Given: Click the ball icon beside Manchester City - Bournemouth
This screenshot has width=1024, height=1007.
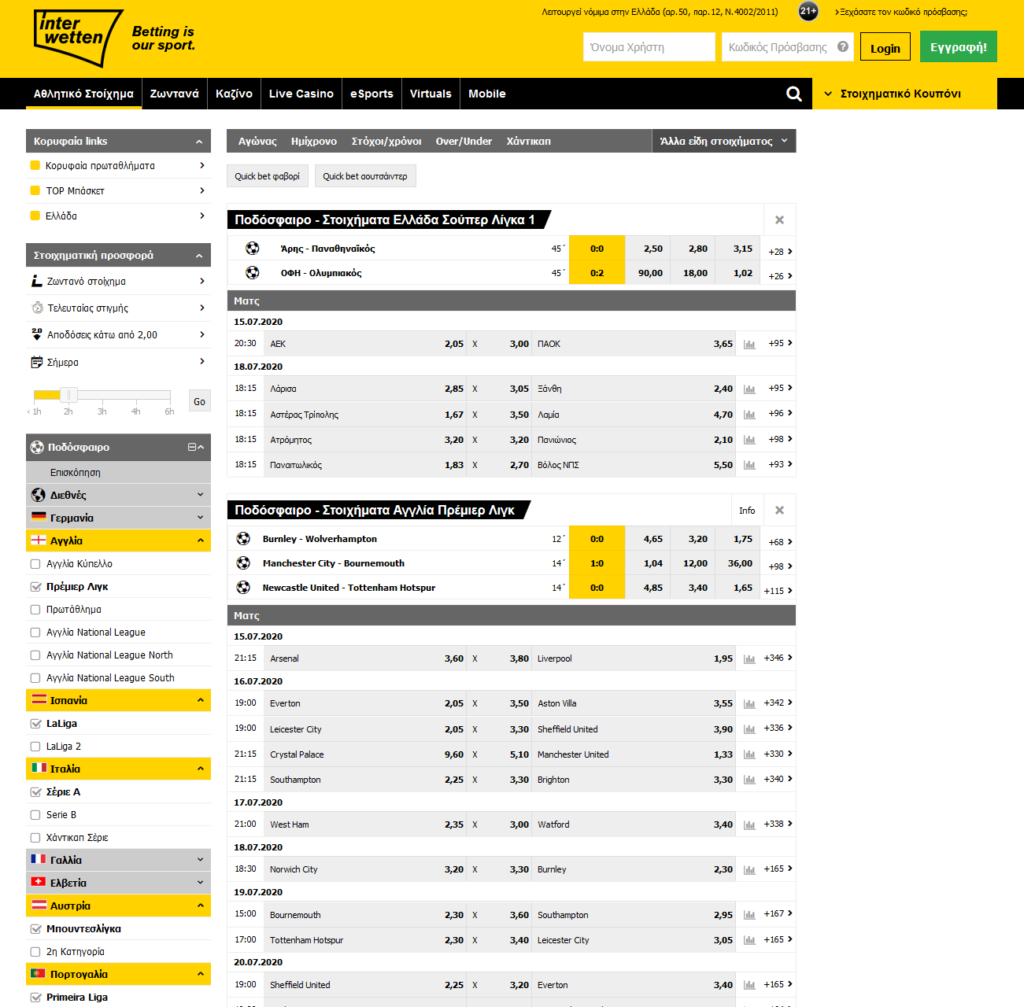Looking at the screenshot, I should click(243, 563).
